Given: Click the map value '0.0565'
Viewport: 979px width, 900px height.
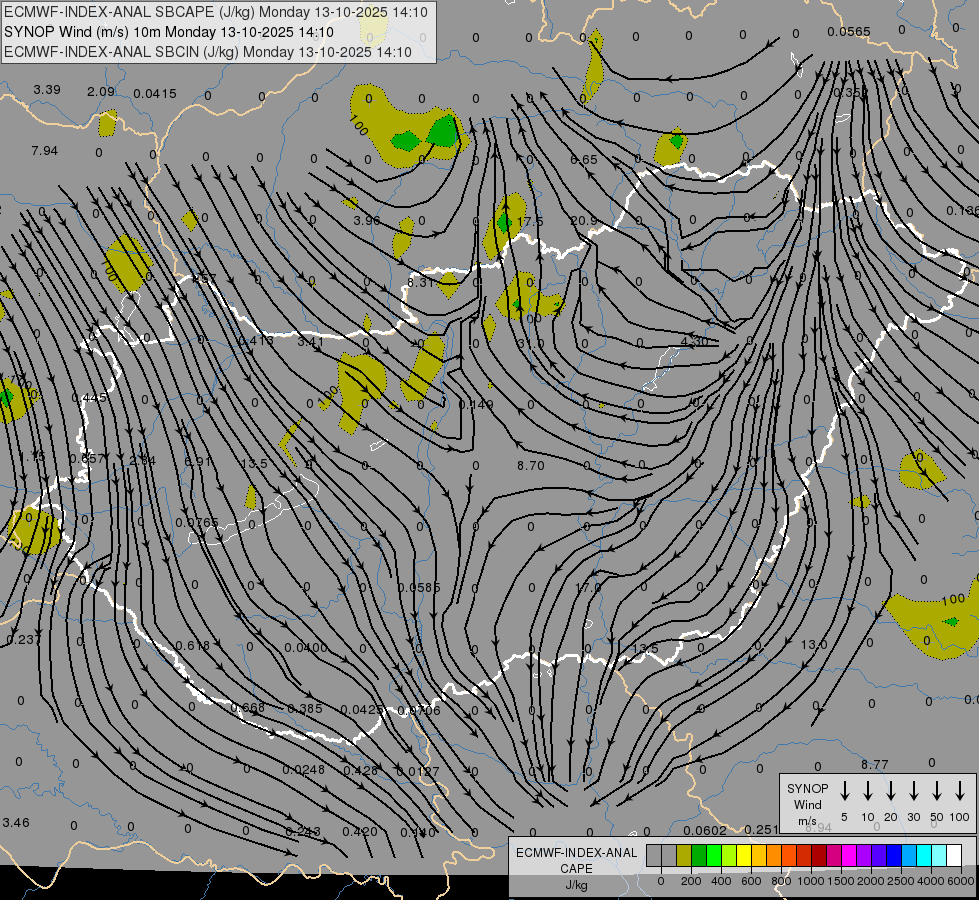Looking at the screenshot, I should click(849, 32).
